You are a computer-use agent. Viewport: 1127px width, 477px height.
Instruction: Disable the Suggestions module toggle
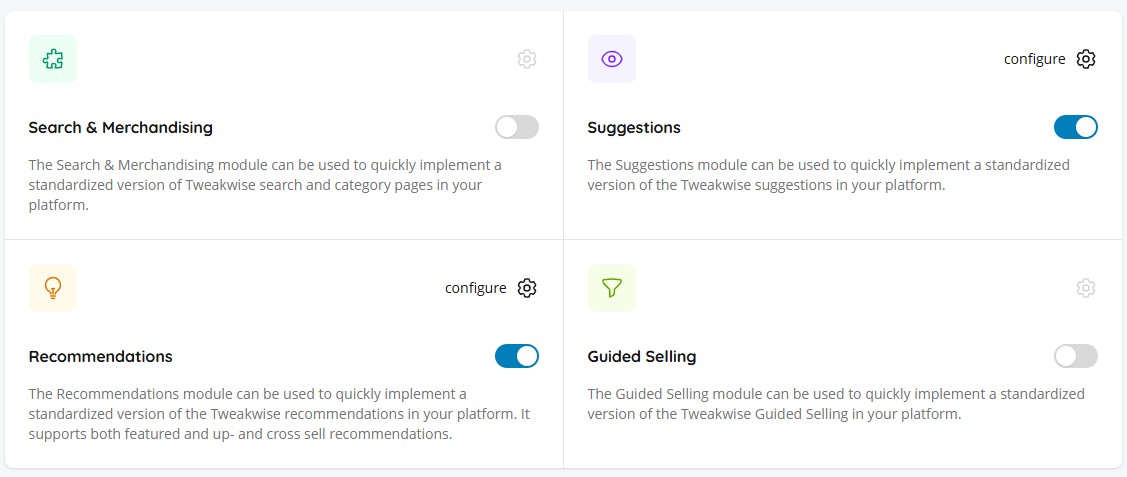[1076, 127]
